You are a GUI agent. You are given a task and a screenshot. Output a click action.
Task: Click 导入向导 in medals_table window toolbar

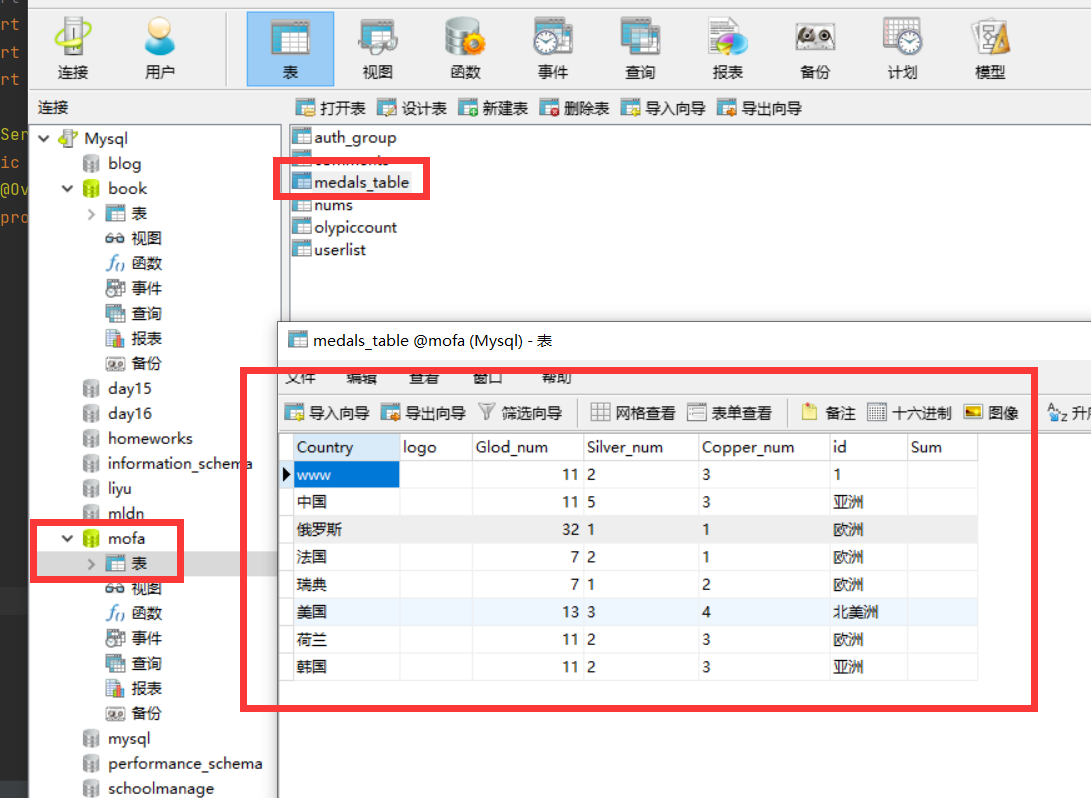327,413
